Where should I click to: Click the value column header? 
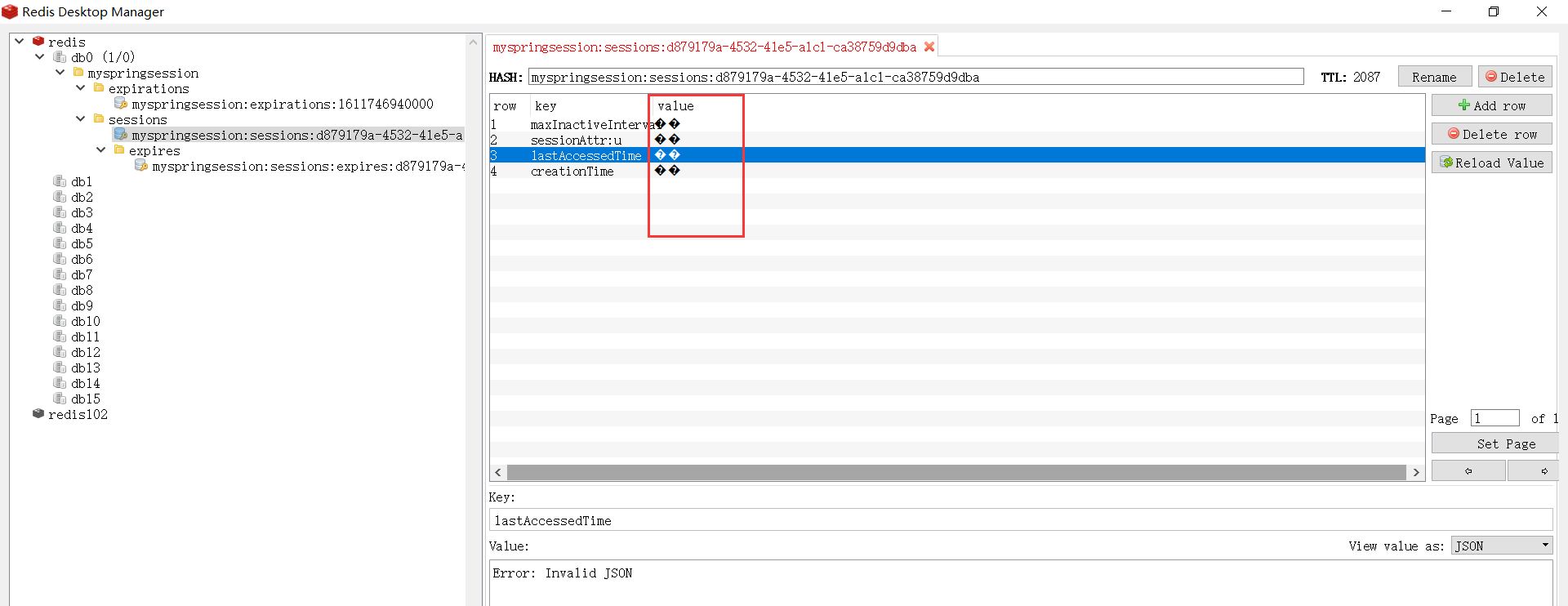coord(675,106)
